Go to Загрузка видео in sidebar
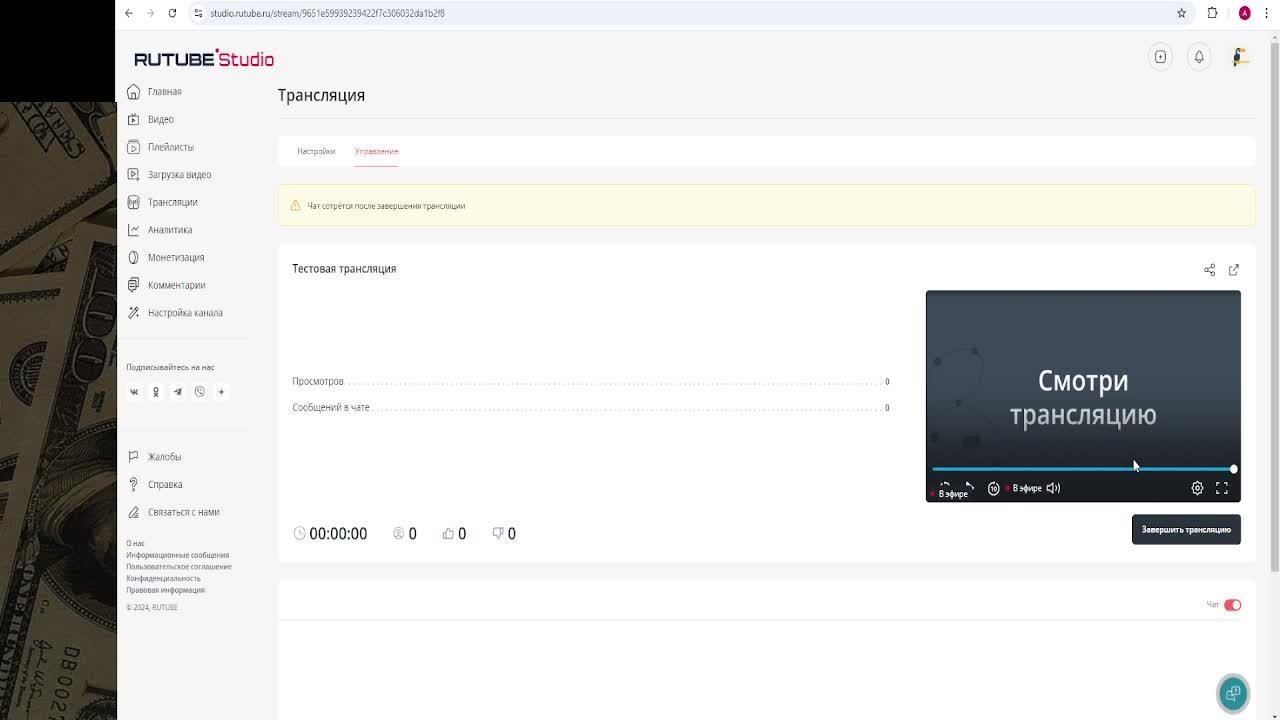This screenshot has height=720, width=1280. point(169,175)
